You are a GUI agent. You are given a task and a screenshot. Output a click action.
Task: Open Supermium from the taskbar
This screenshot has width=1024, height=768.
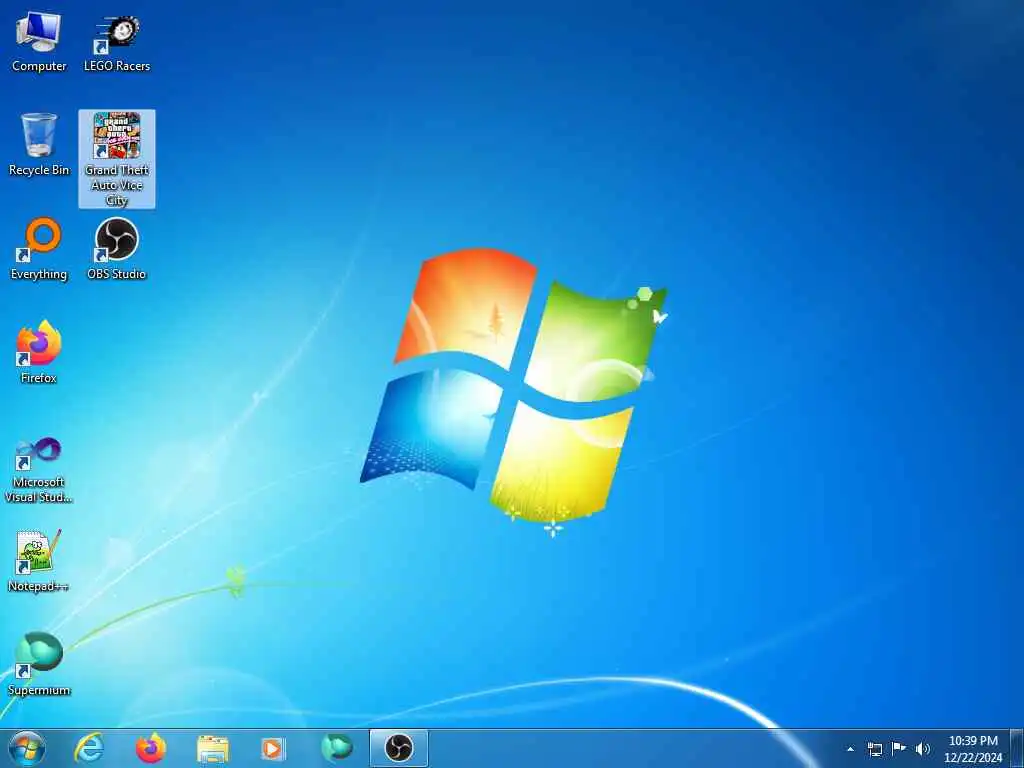click(x=336, y=748)
